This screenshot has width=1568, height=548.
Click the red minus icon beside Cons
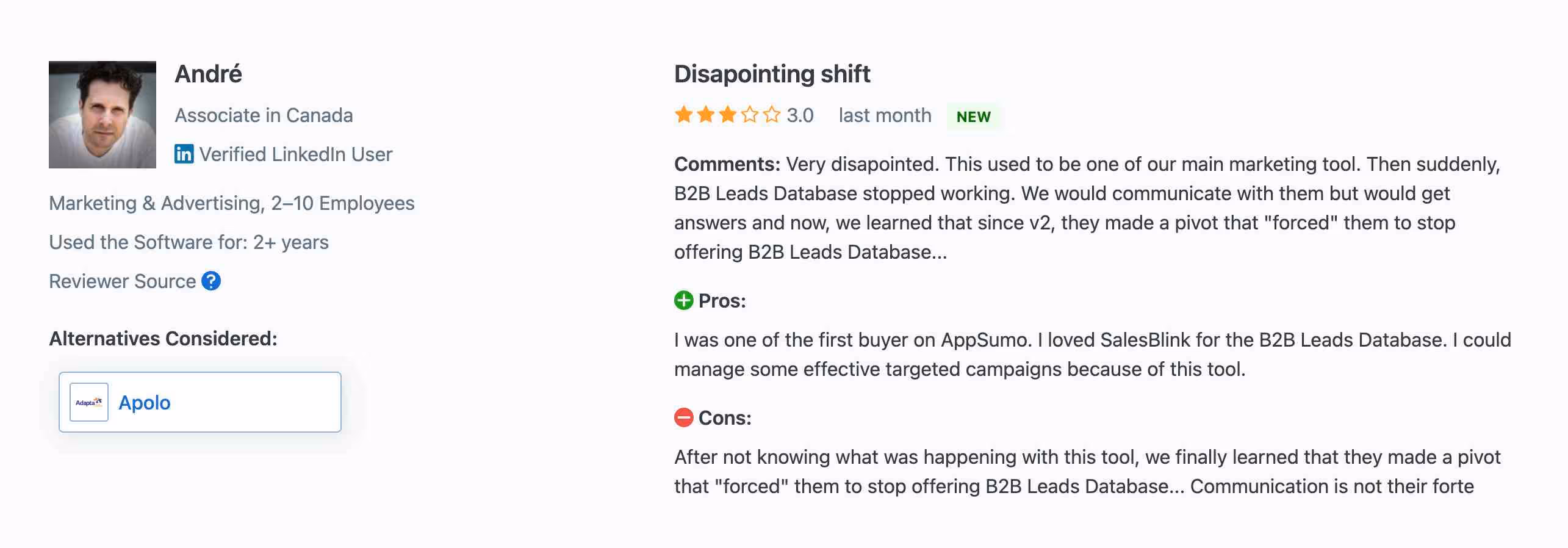(x=684, y=418)
